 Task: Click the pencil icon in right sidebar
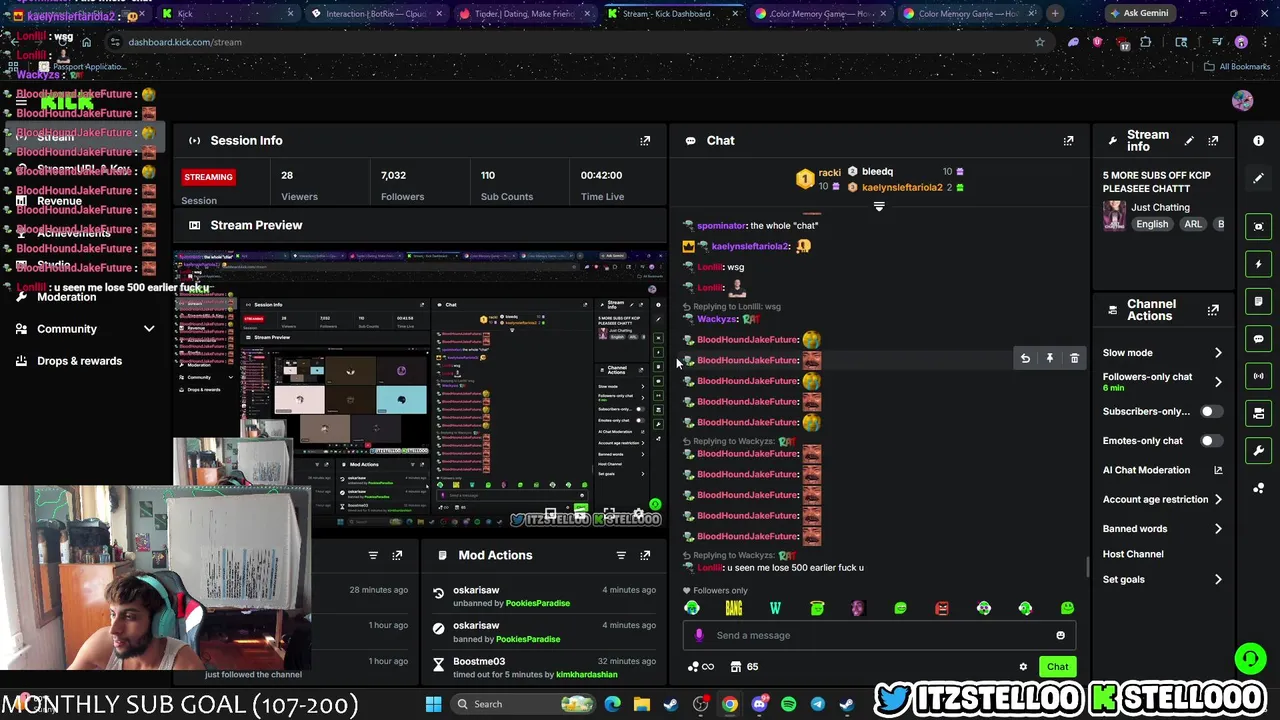pos(1259,178)
